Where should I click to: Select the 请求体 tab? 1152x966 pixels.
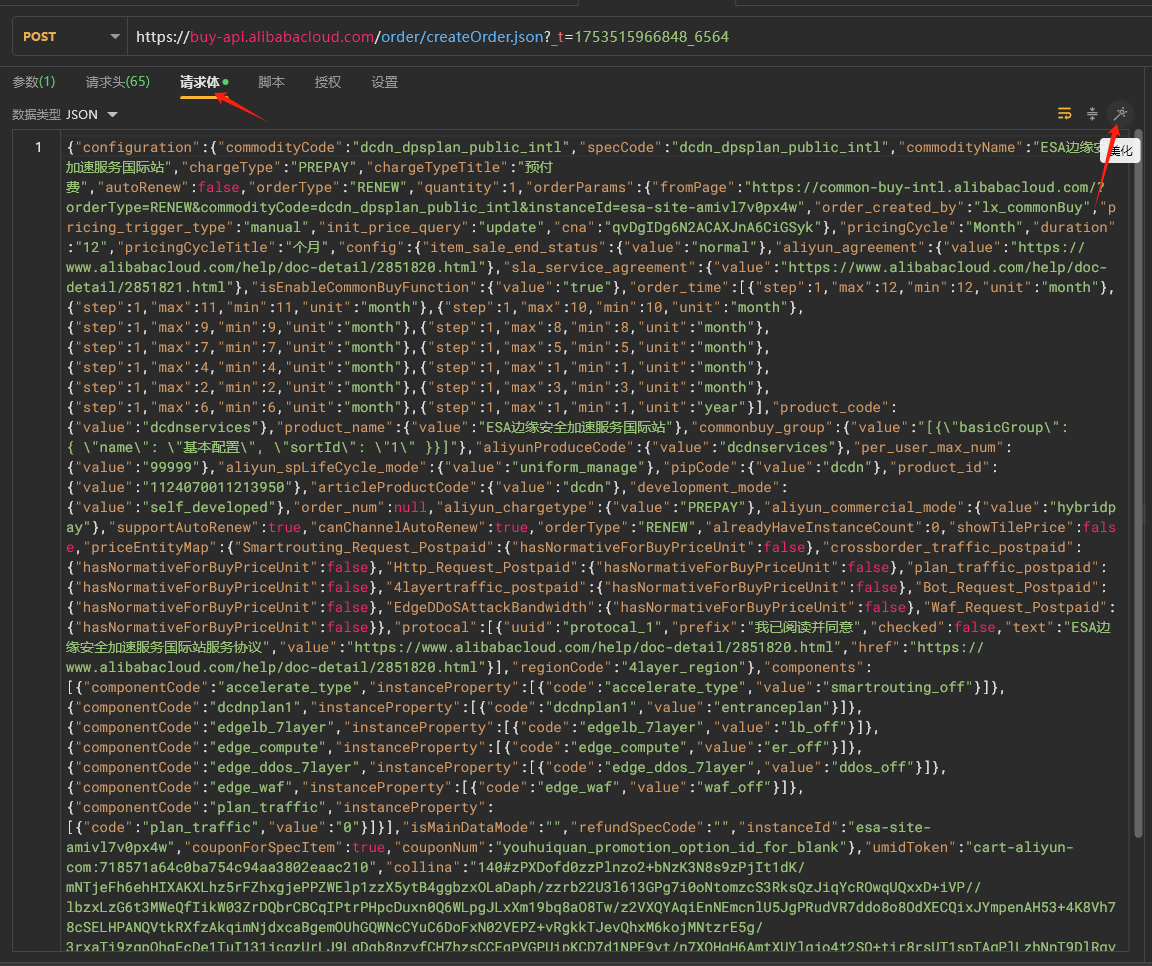204,82
